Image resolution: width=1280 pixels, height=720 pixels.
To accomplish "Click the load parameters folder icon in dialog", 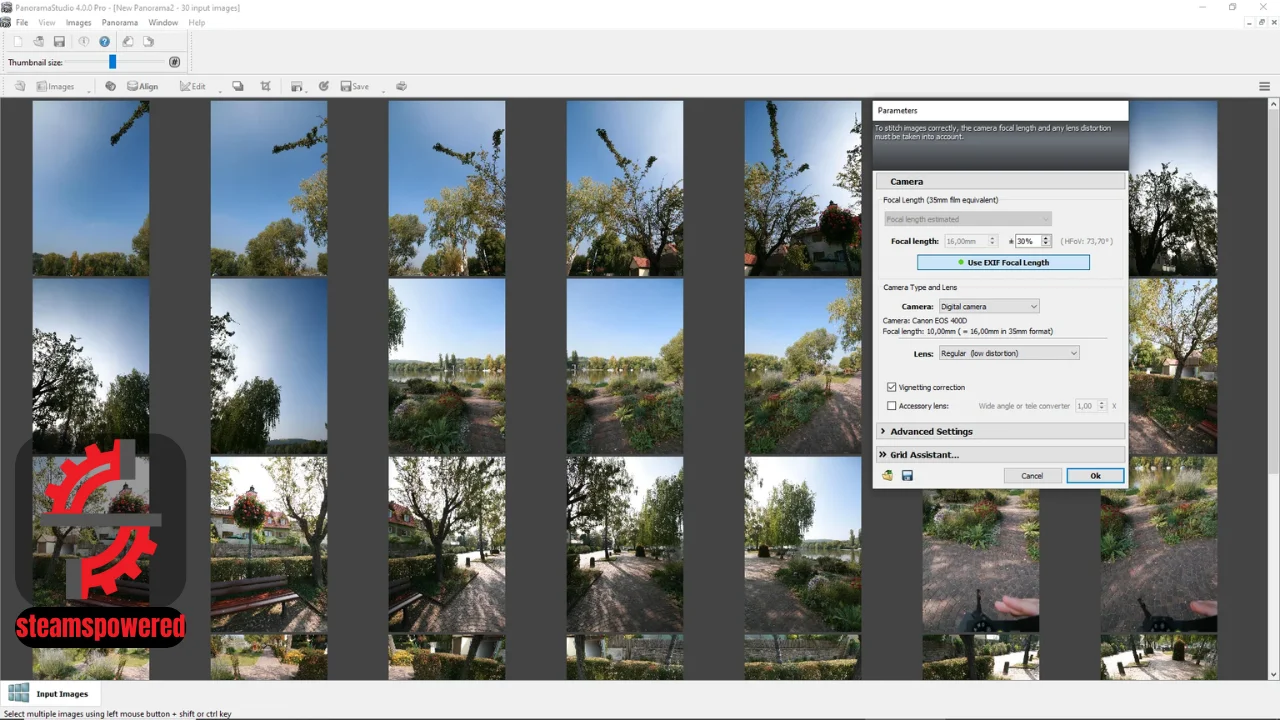I will pos(887,476).
